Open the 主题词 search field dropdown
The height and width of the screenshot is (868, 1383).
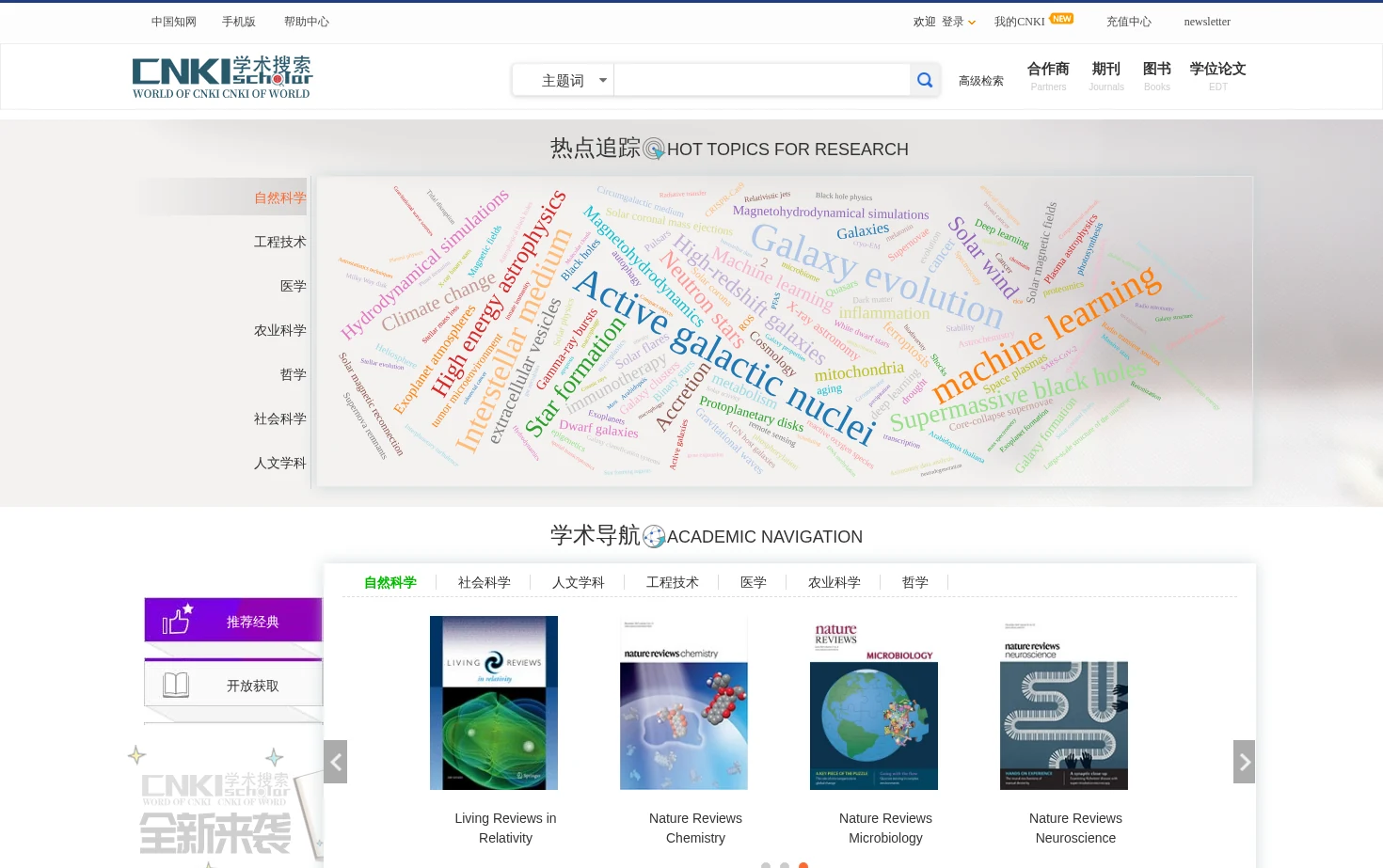point(564,80)
